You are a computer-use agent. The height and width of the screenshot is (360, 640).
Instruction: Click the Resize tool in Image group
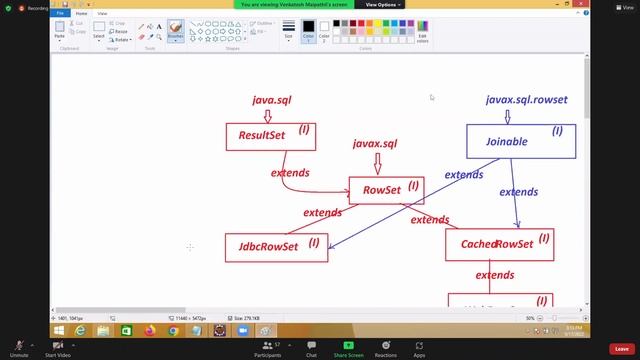[x=118, y=31]
